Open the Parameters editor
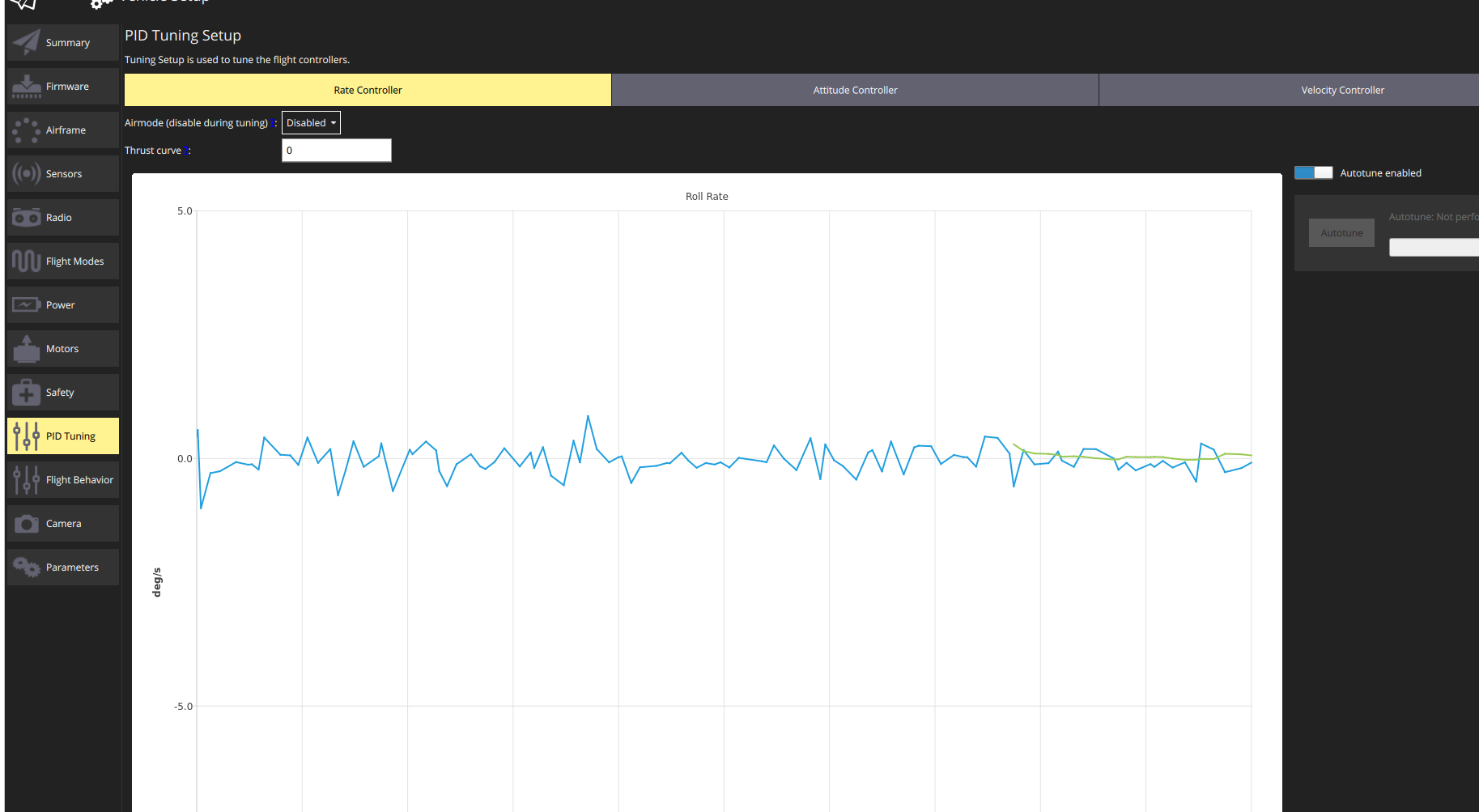1479x812 pixels. pyautogui.click(x=62, y=567)
